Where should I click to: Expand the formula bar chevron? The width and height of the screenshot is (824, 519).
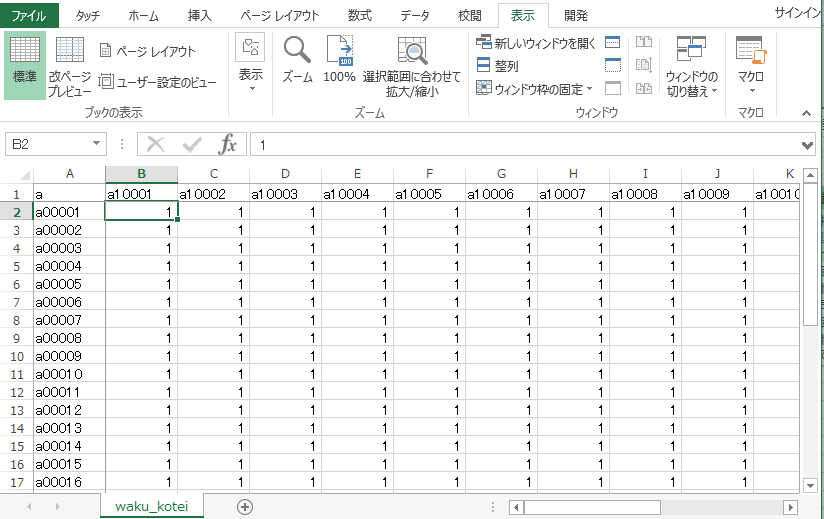click(808, 145)
